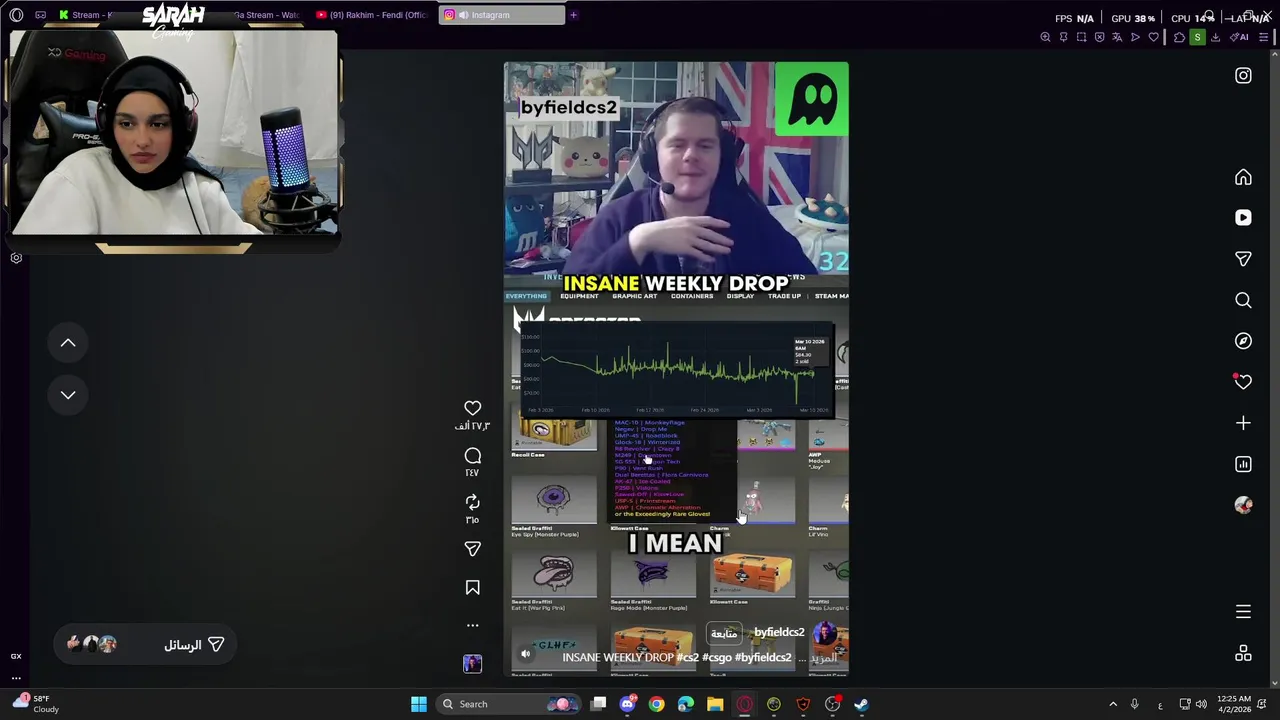This screenshot has width=1280, height=720.
Task: Open Instagram Search magnifier
Action: point(1243,300)
